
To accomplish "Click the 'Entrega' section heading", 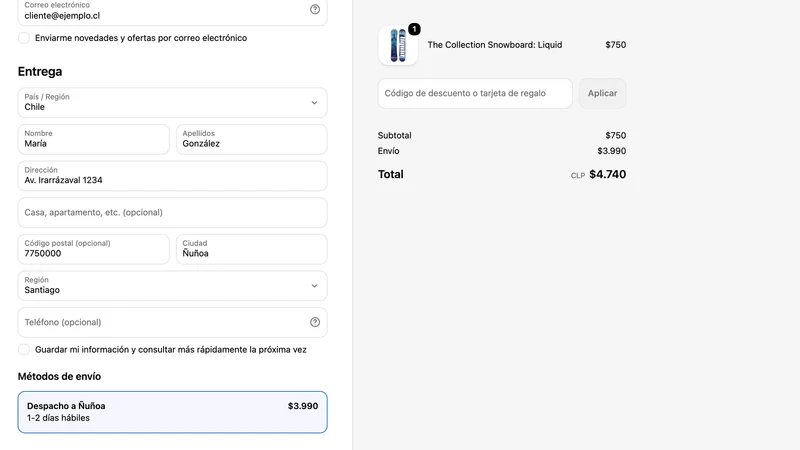I will 40,71.
